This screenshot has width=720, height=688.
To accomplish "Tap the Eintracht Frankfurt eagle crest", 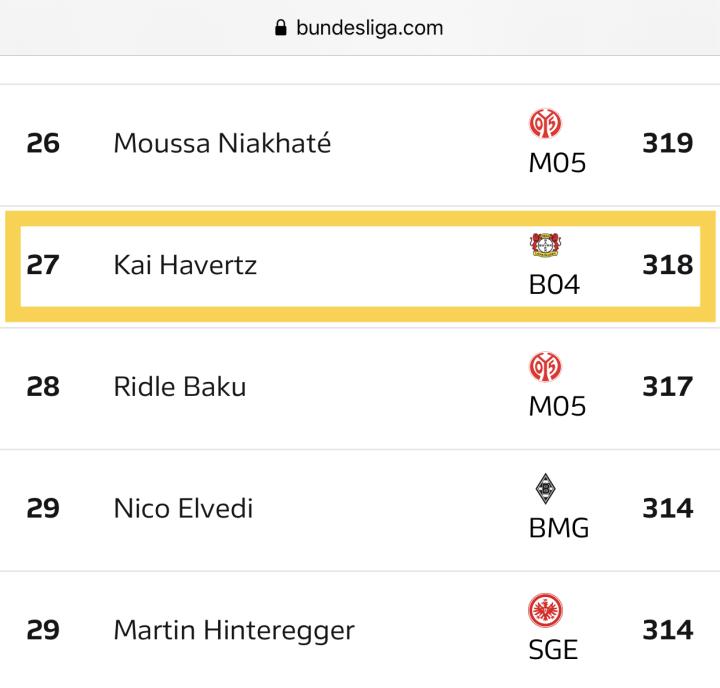I will 545,611.
